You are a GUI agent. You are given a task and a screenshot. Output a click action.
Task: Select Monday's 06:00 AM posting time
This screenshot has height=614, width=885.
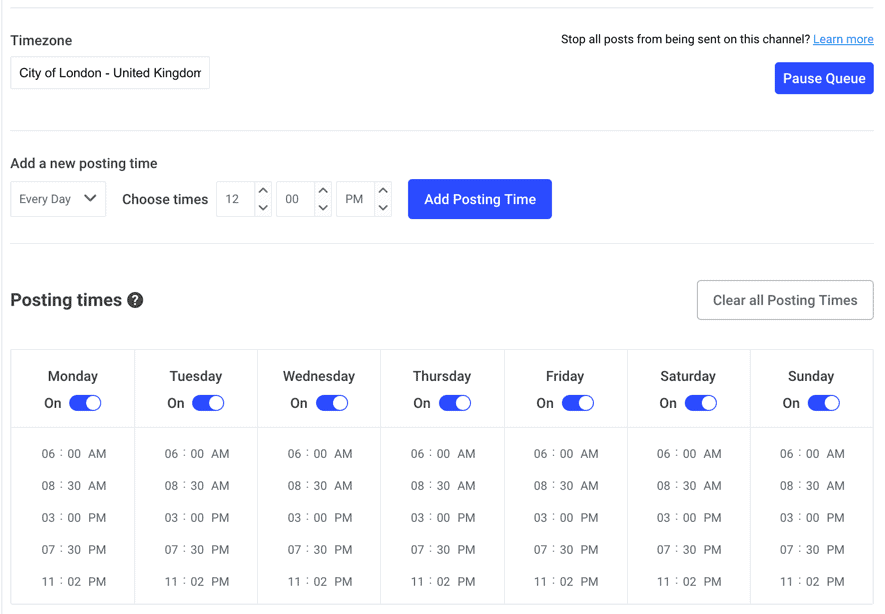pyautogui.click(x=73, y=454)
